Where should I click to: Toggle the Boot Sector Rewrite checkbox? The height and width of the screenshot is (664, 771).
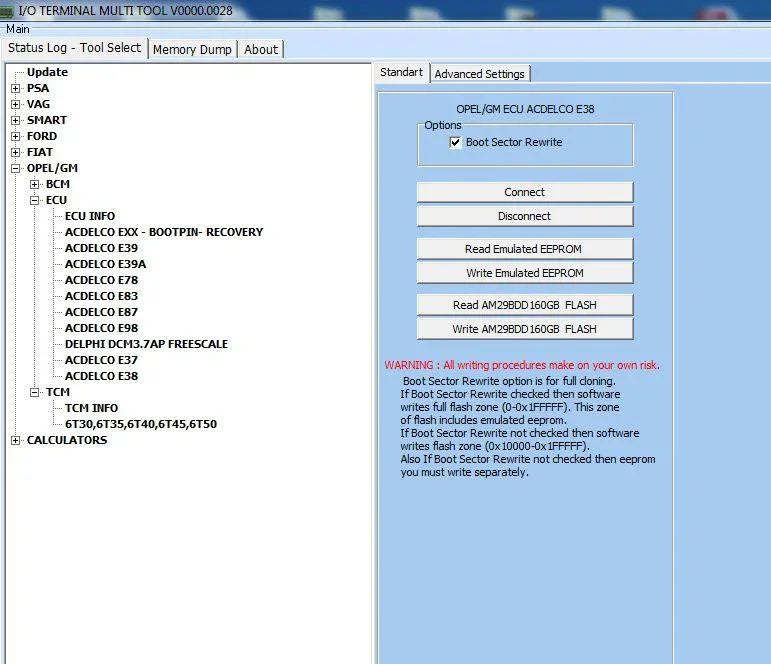[456, 143]
